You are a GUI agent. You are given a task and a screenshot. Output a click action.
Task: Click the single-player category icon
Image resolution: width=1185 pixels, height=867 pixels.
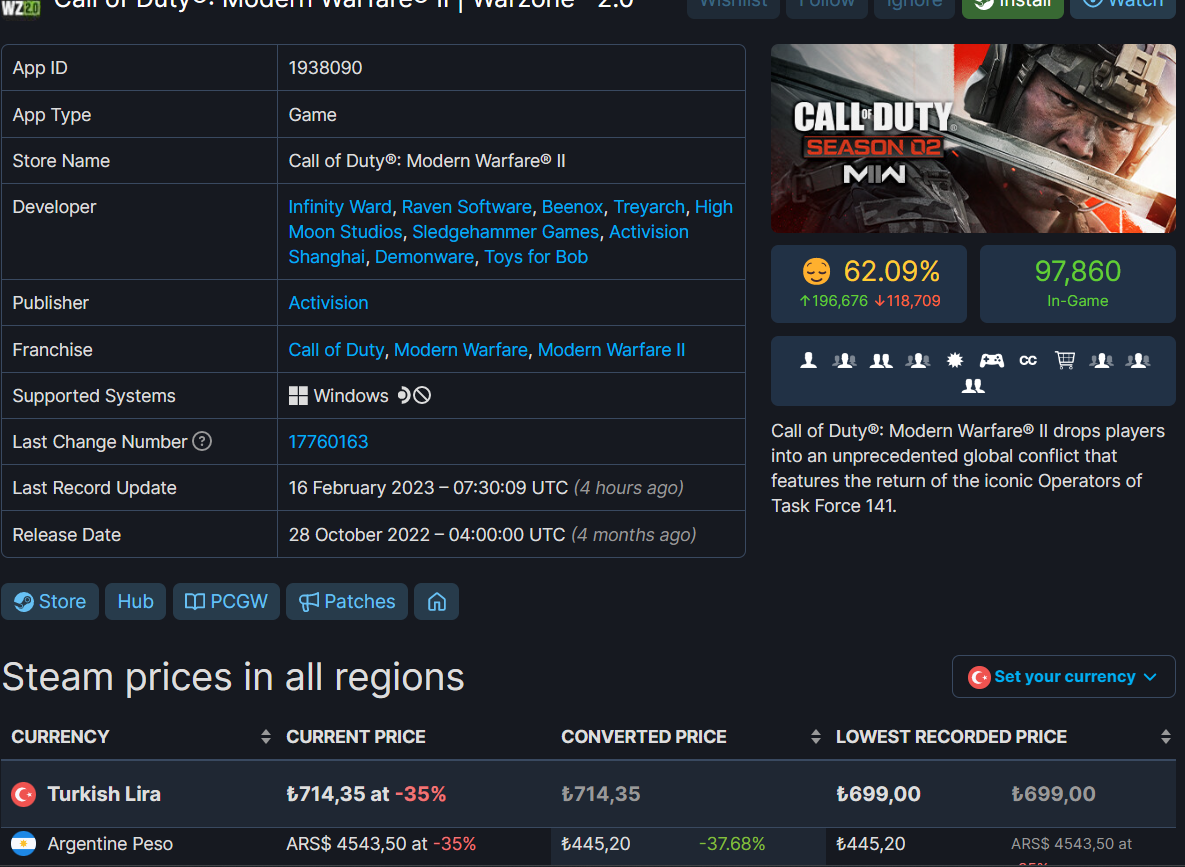(x=808, y=361)
